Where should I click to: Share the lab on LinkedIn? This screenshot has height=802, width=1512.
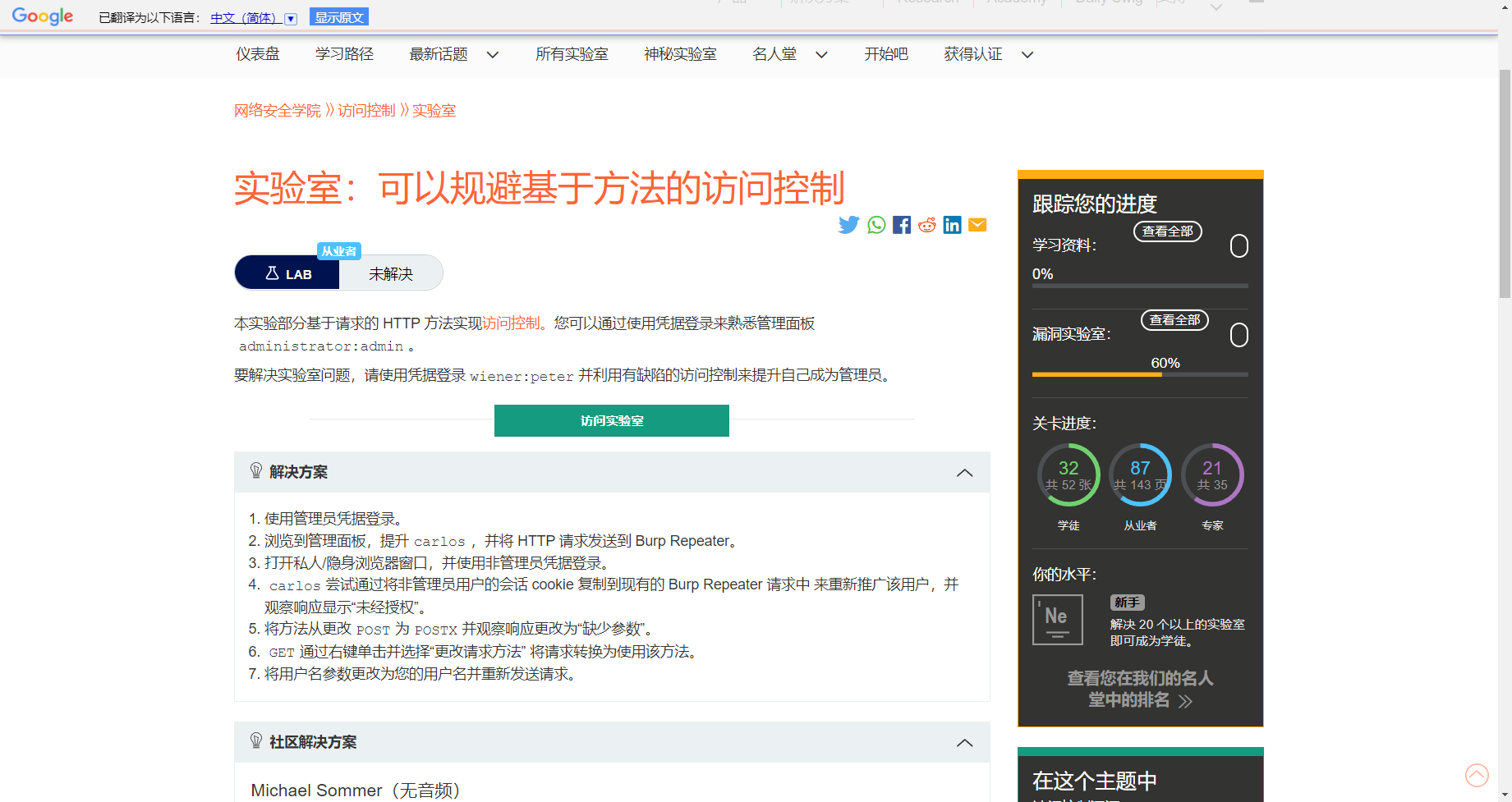click(x=953, y=225)
